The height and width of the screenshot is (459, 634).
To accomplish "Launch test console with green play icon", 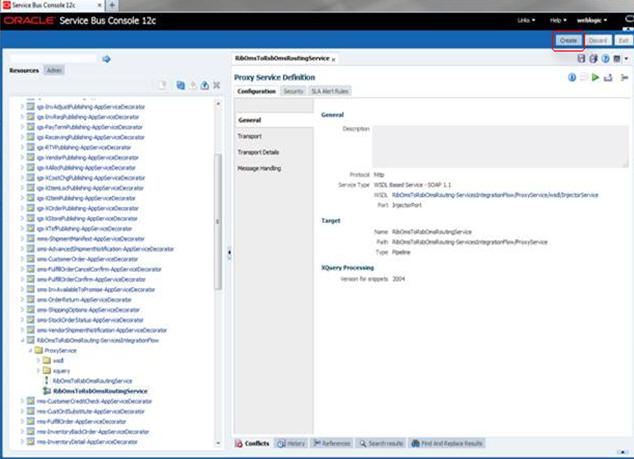I will [x=595, y=77].
